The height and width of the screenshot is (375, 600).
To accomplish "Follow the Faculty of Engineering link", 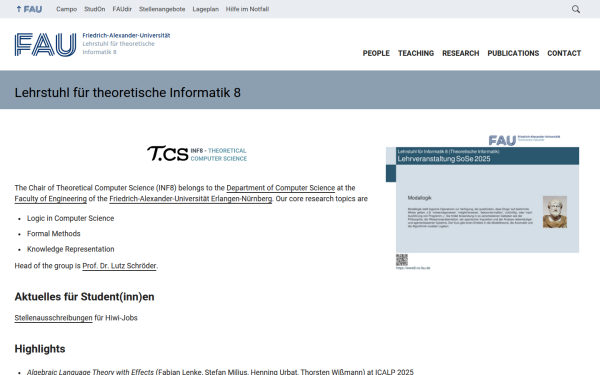I will click(51, 199).
